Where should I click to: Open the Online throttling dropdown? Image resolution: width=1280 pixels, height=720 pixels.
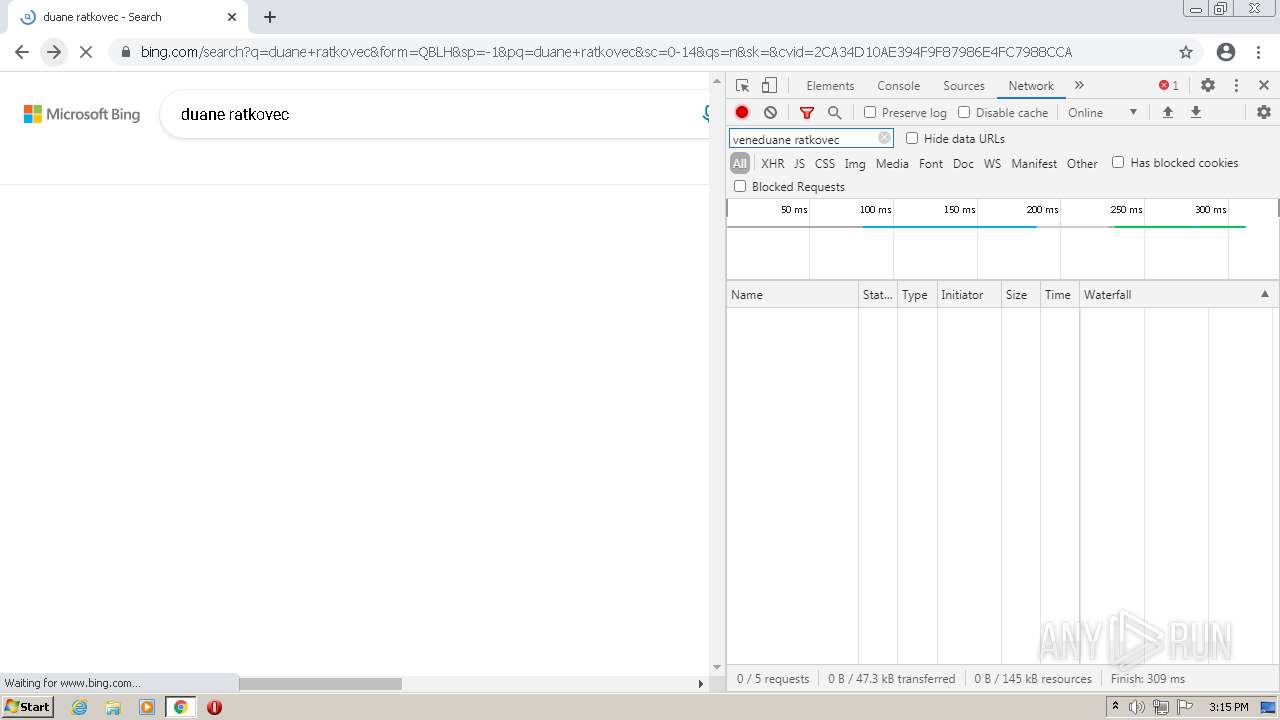1103,113
